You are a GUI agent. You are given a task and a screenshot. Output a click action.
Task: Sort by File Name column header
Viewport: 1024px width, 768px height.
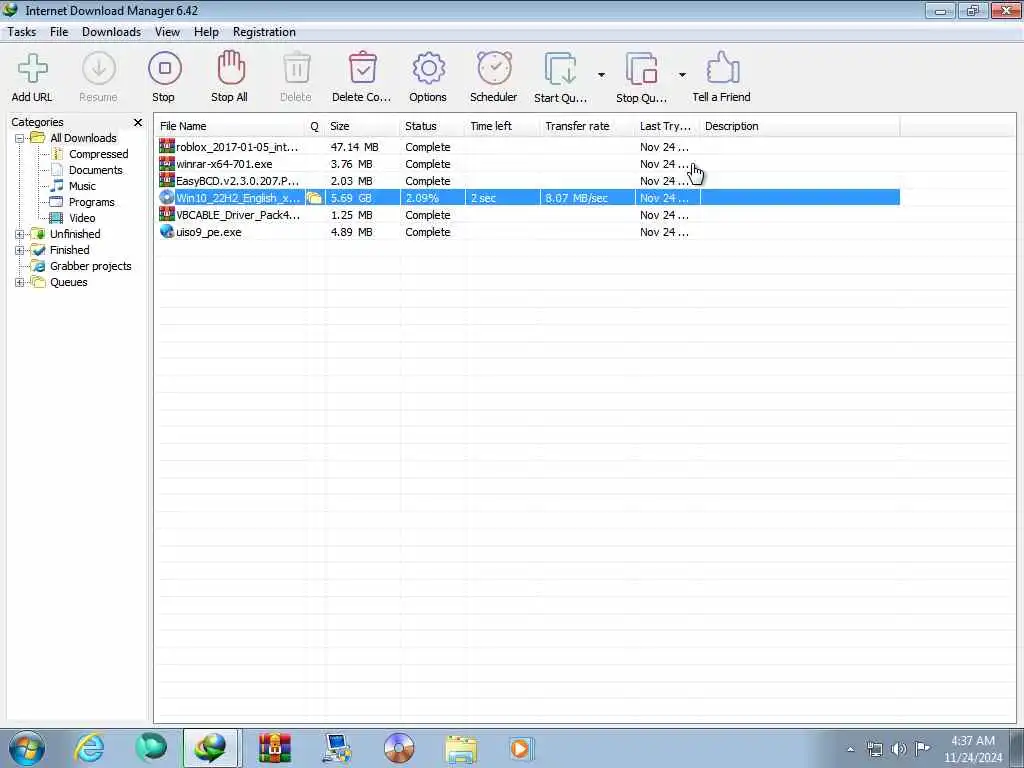tap(231, 126)
